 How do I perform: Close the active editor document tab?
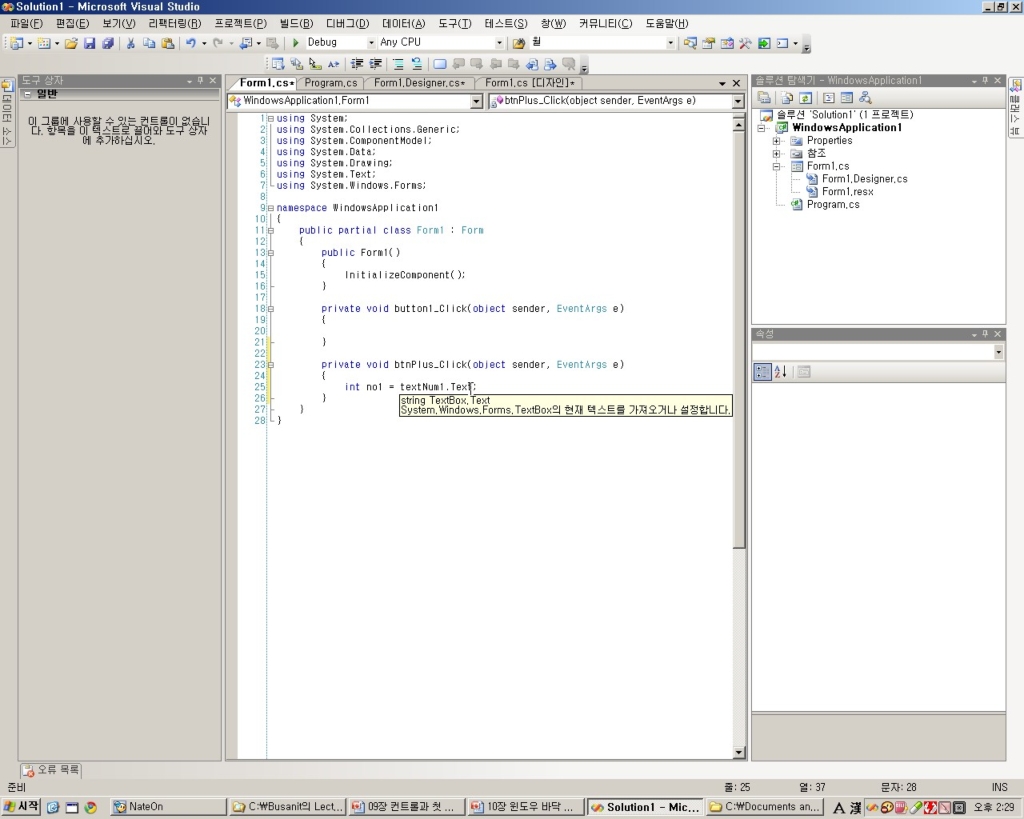point(737,84)
